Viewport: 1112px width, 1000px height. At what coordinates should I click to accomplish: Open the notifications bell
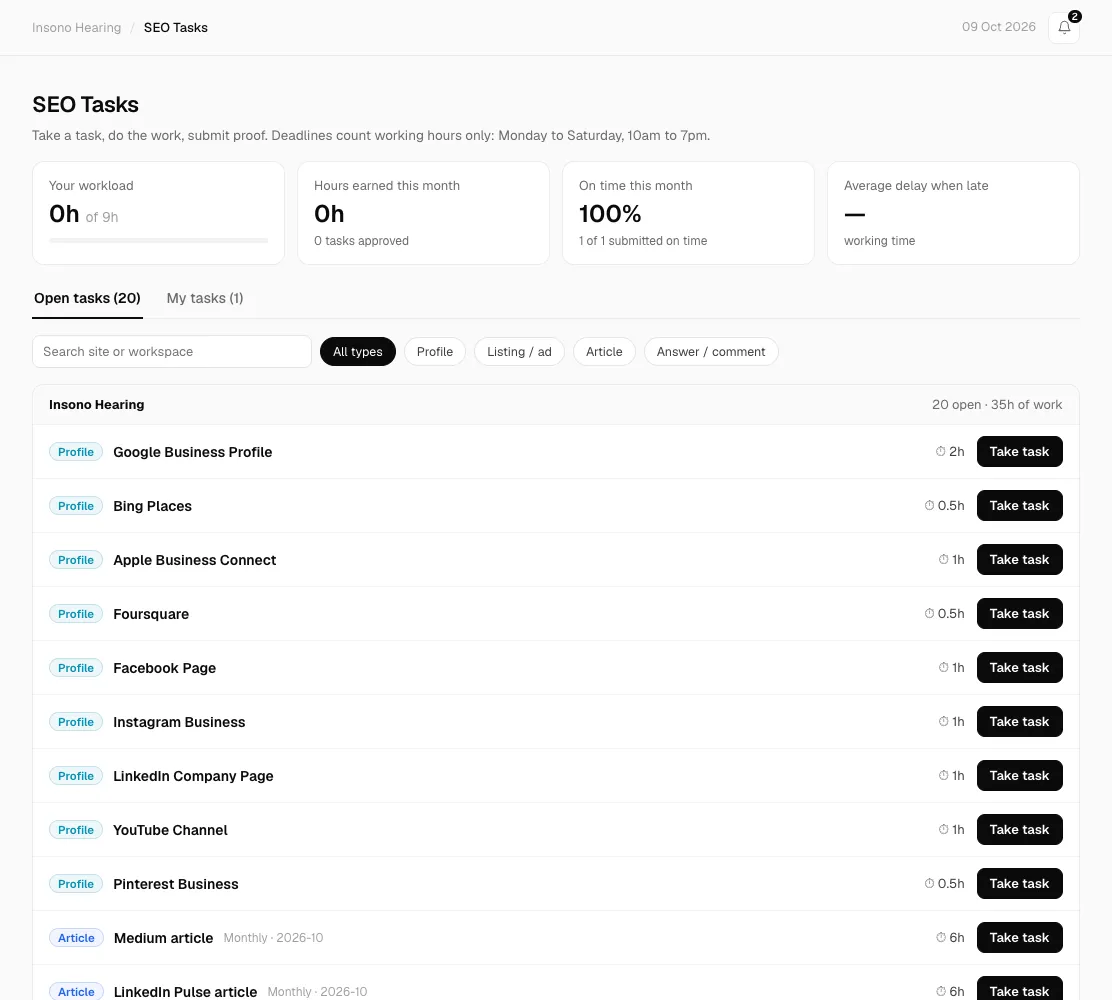click(x=1064, y=28)
